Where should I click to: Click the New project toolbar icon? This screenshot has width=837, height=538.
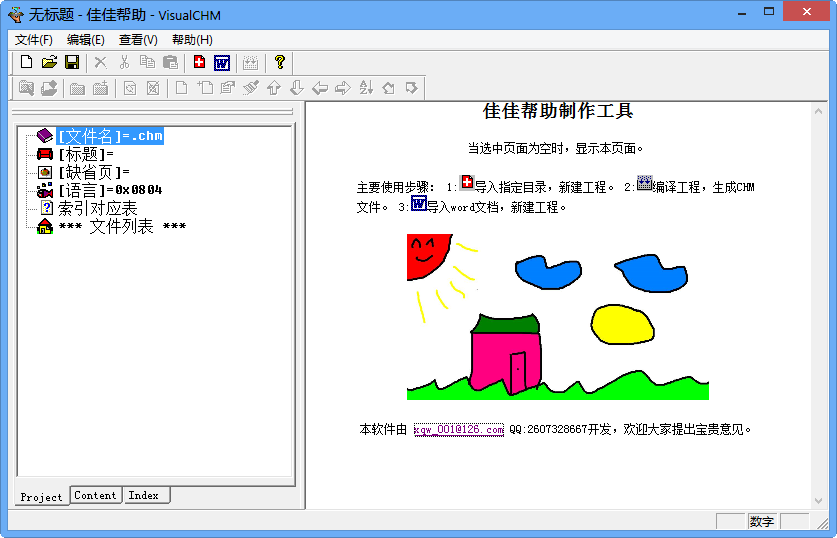point(26,62)
